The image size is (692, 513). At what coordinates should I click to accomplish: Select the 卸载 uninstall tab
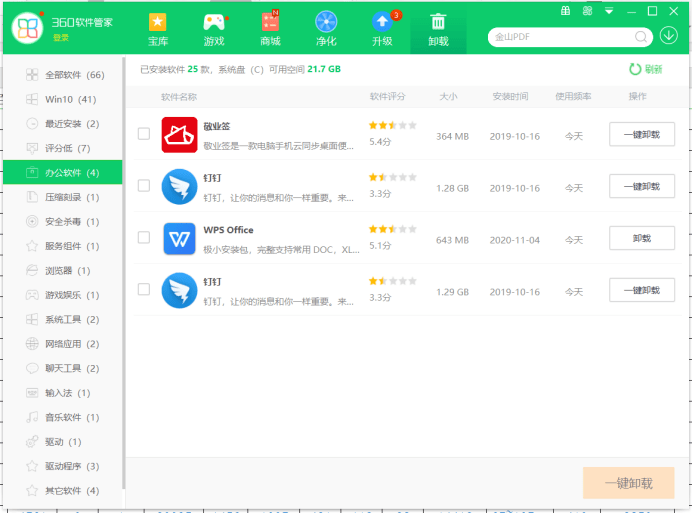(438, 30)
